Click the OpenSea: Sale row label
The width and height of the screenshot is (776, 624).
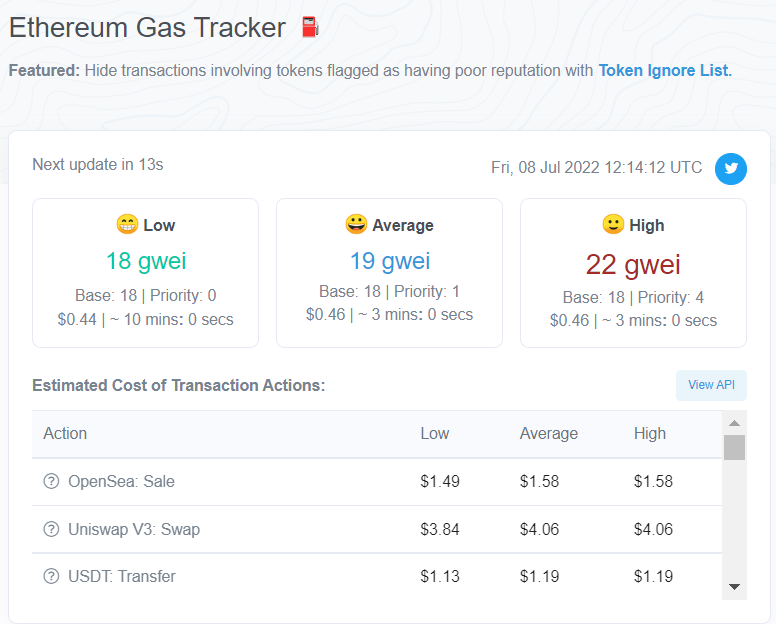tap(121, 481)
